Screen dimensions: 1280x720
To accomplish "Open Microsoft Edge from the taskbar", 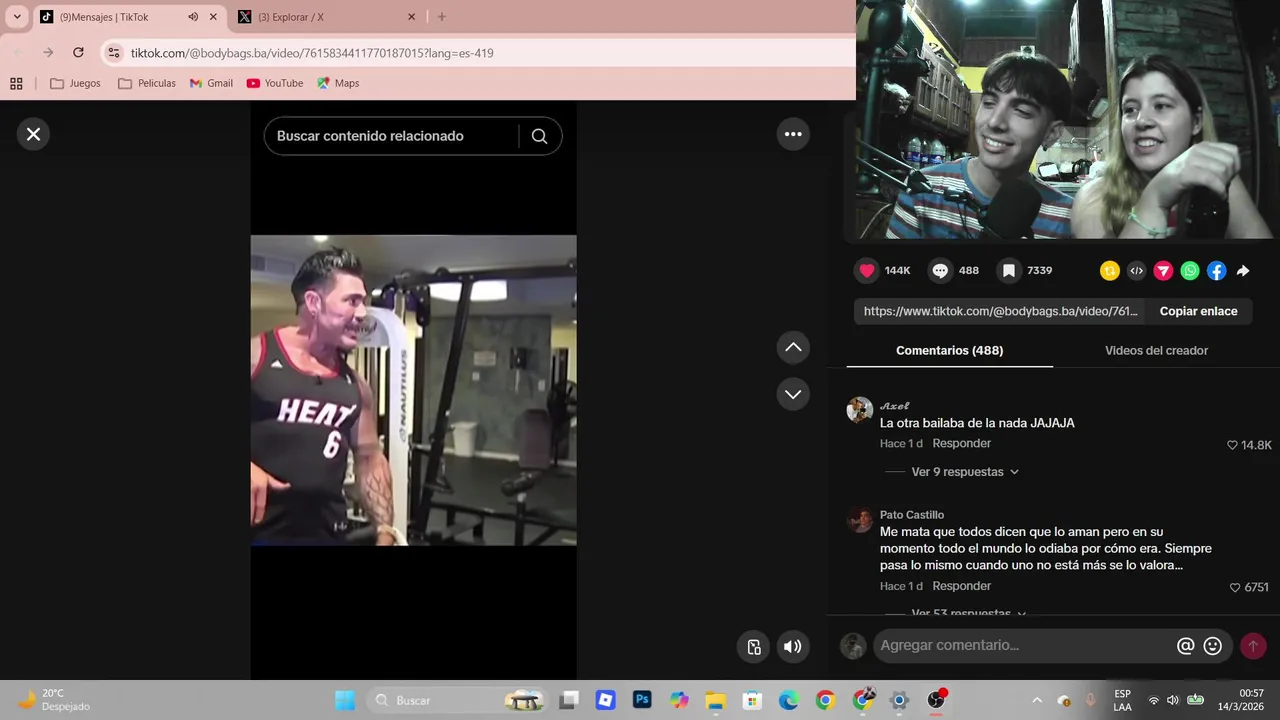I will [789, 700].
